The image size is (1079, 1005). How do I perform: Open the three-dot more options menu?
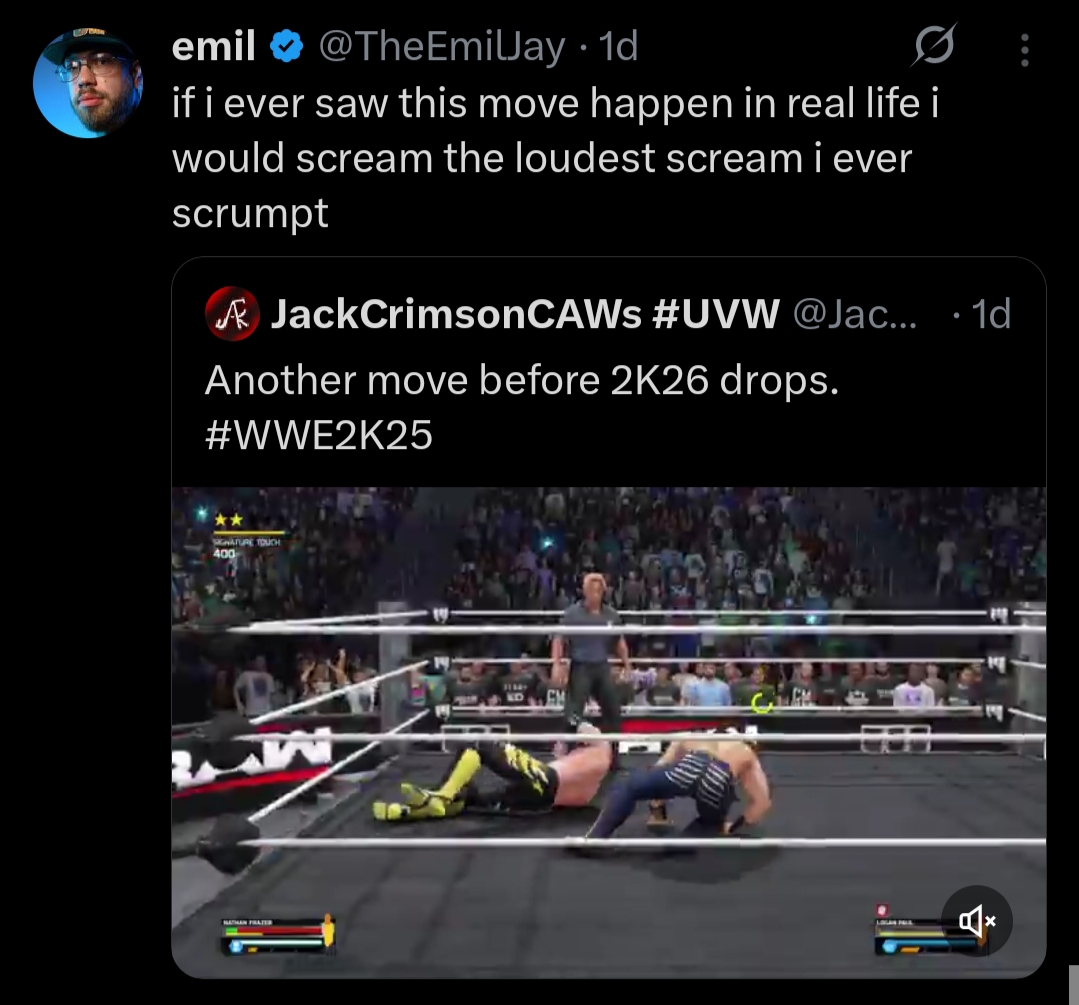[x=1025, y=50]
